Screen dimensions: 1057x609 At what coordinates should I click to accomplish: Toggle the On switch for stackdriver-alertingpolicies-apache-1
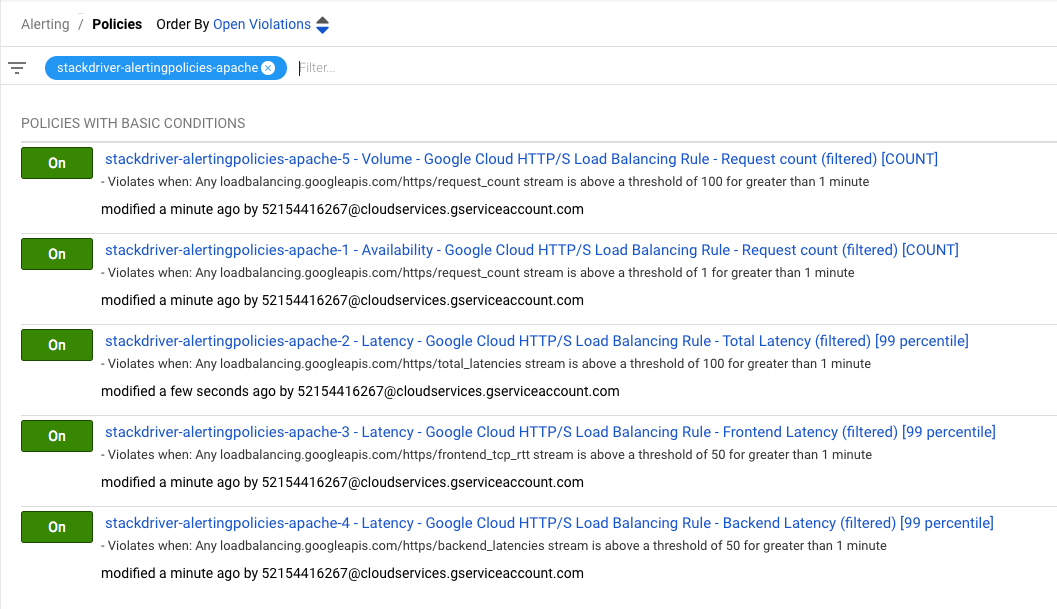coord(56,253)
